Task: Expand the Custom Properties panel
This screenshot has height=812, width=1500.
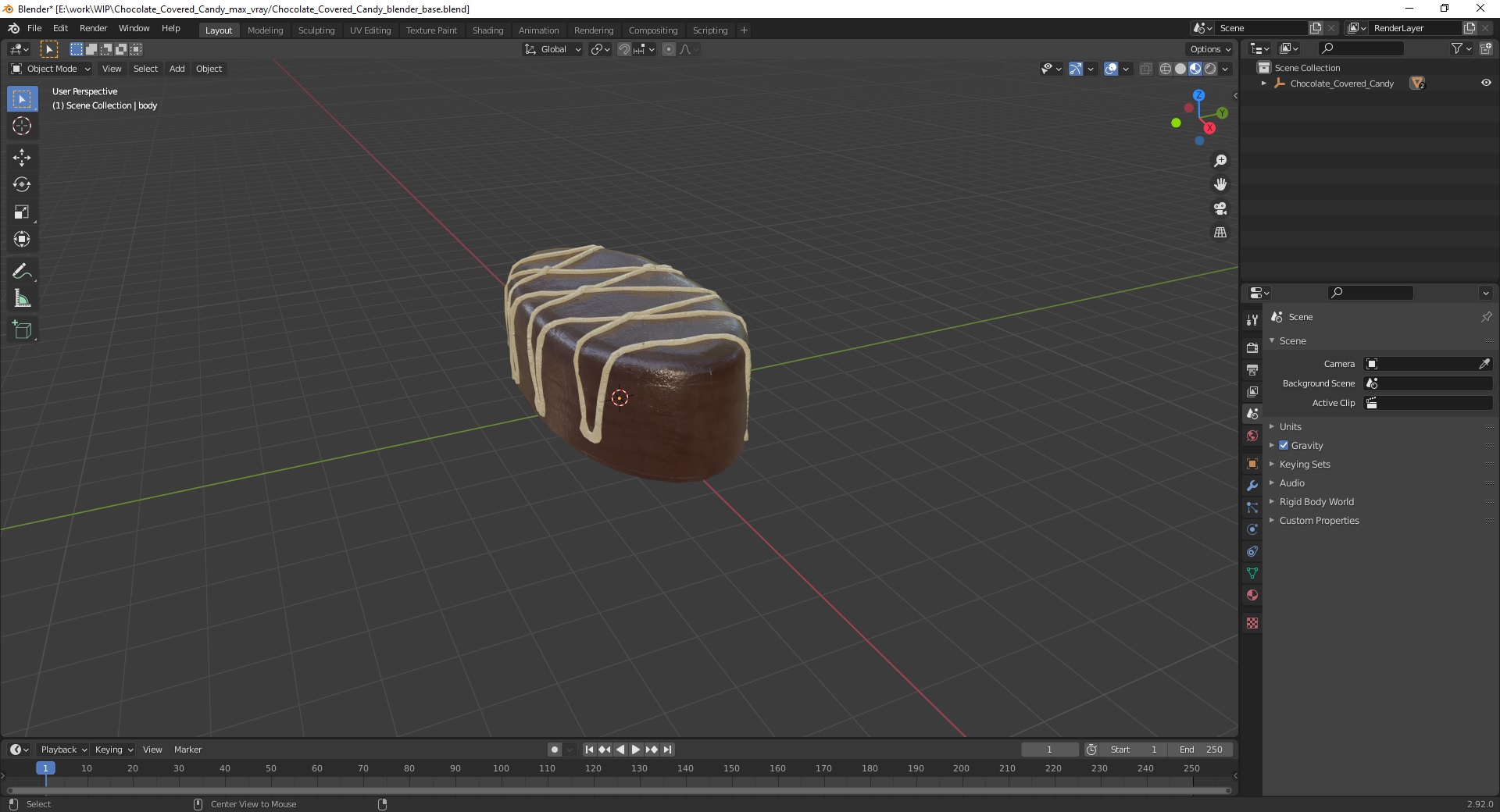Action: pyautogui.click(x=1319, y=520)
